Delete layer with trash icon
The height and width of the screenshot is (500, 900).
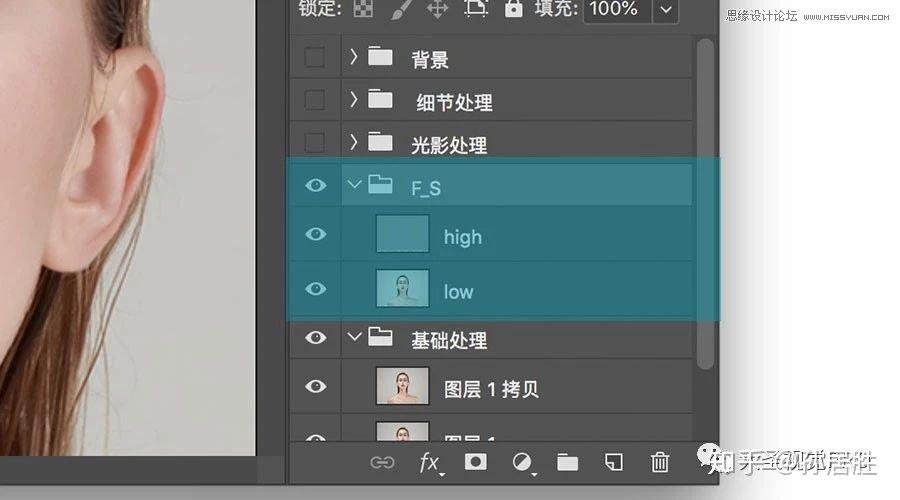(660, 462)
